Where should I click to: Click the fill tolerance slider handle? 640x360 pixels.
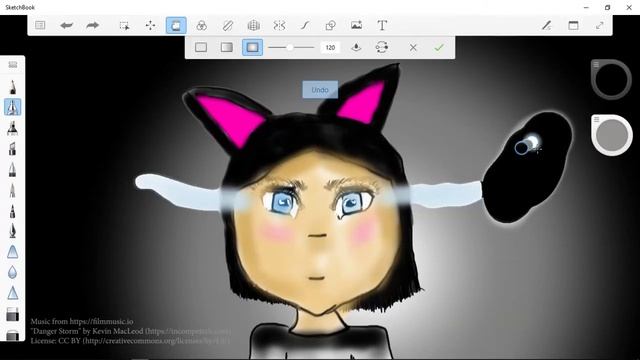[x=289, y=47]
